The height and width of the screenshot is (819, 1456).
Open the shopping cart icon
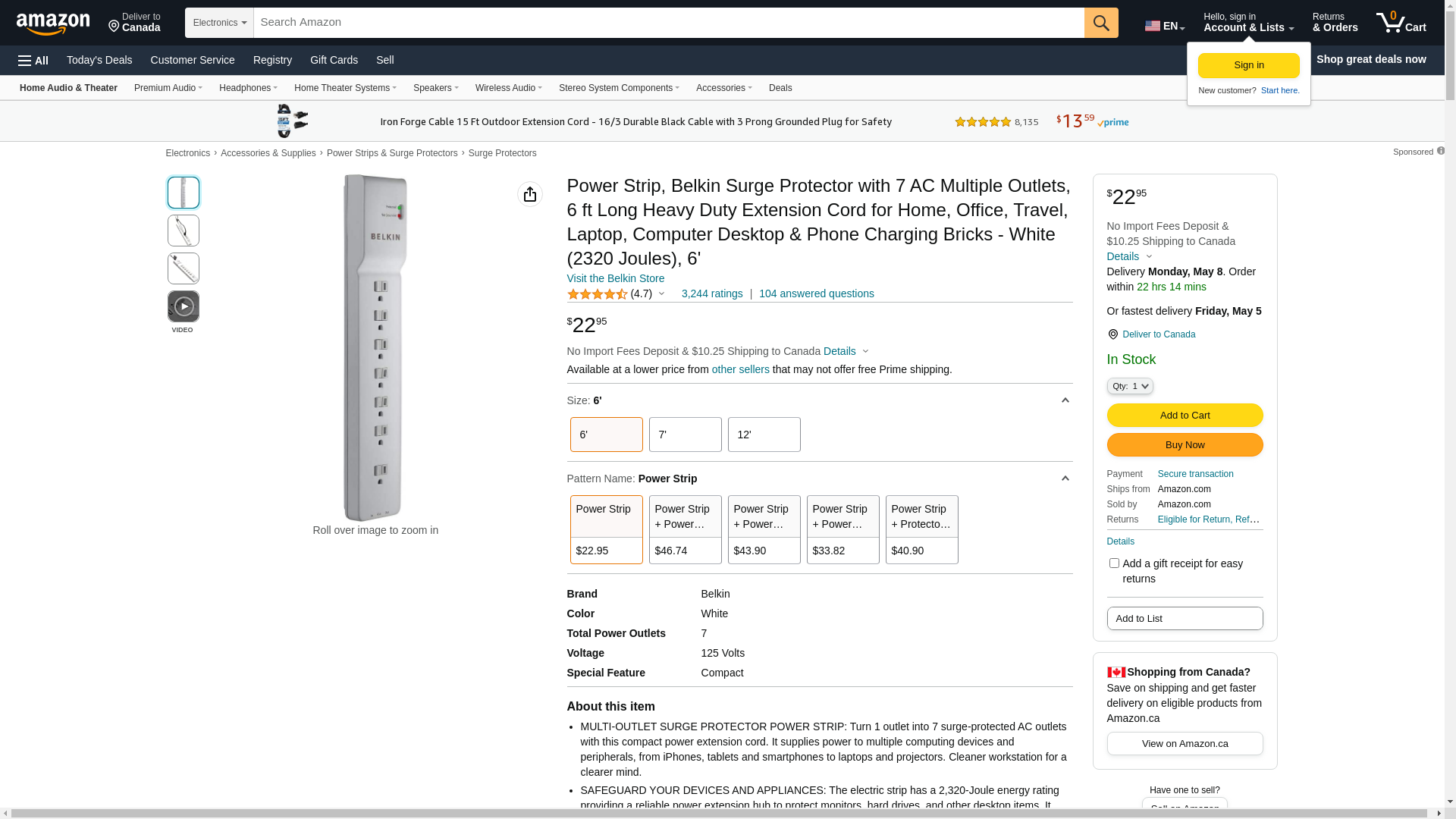[1401, 23]
